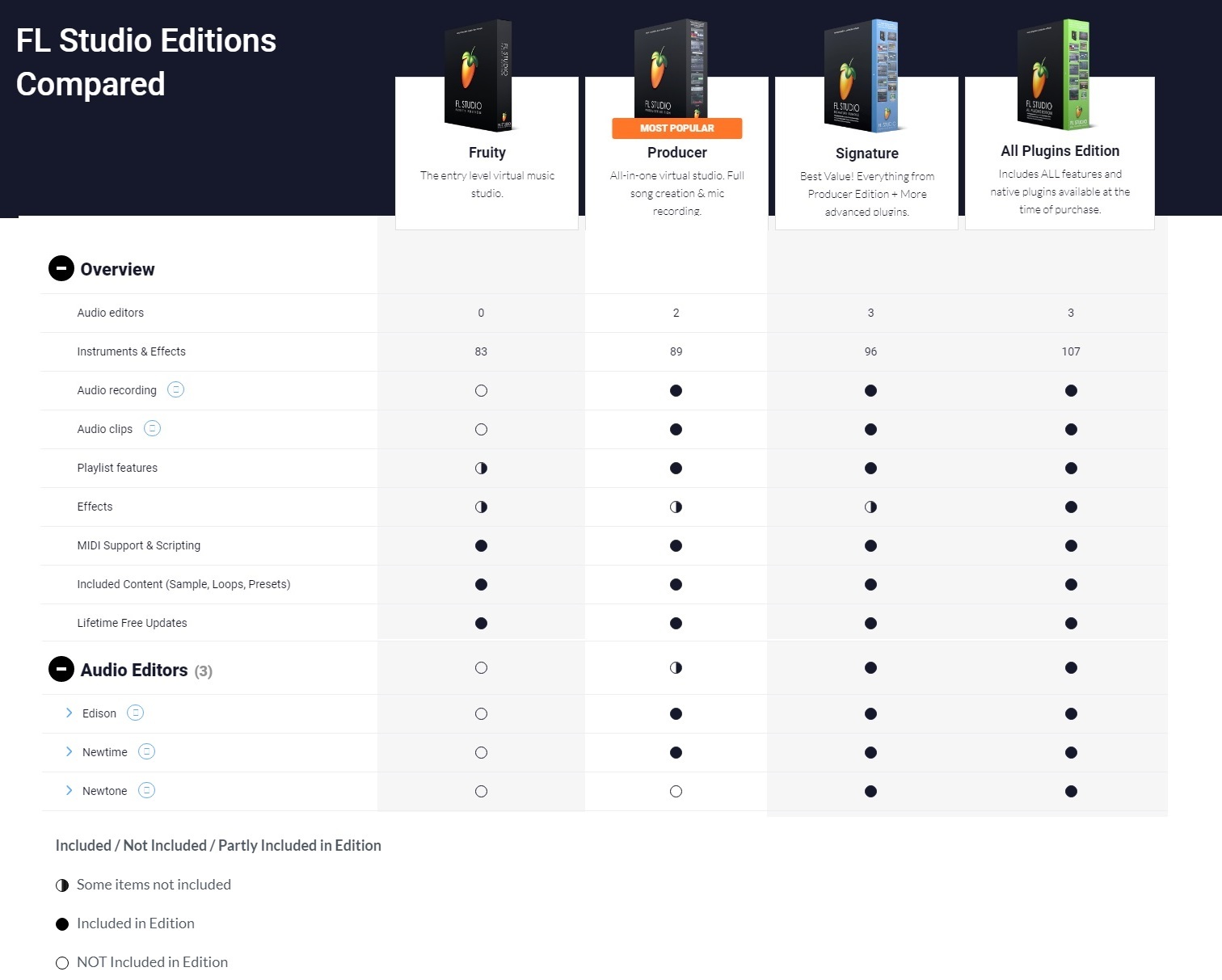The height and width of the screenshot is (980, 1222).
Task: Click the Newtone info icon
Action: [146, 790]
